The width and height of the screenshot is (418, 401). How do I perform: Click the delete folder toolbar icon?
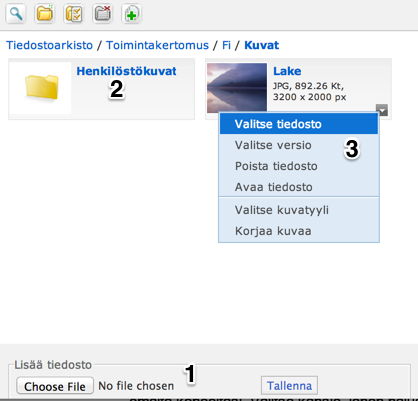point(103,14)
